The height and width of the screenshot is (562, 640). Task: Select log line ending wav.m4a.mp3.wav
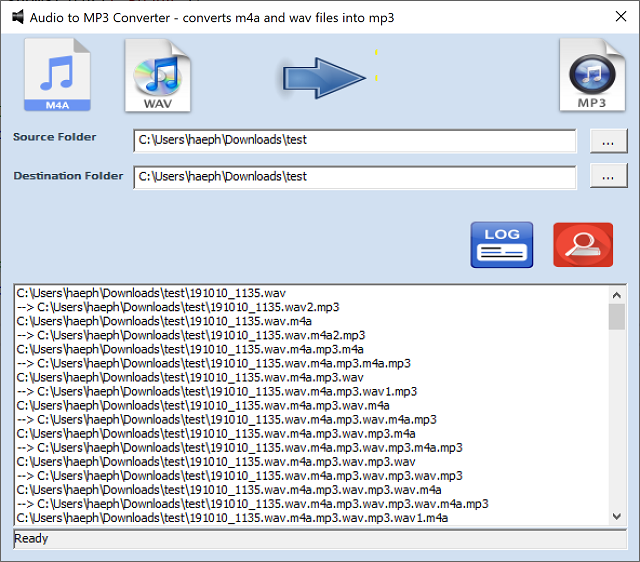[x=190, y=378]
